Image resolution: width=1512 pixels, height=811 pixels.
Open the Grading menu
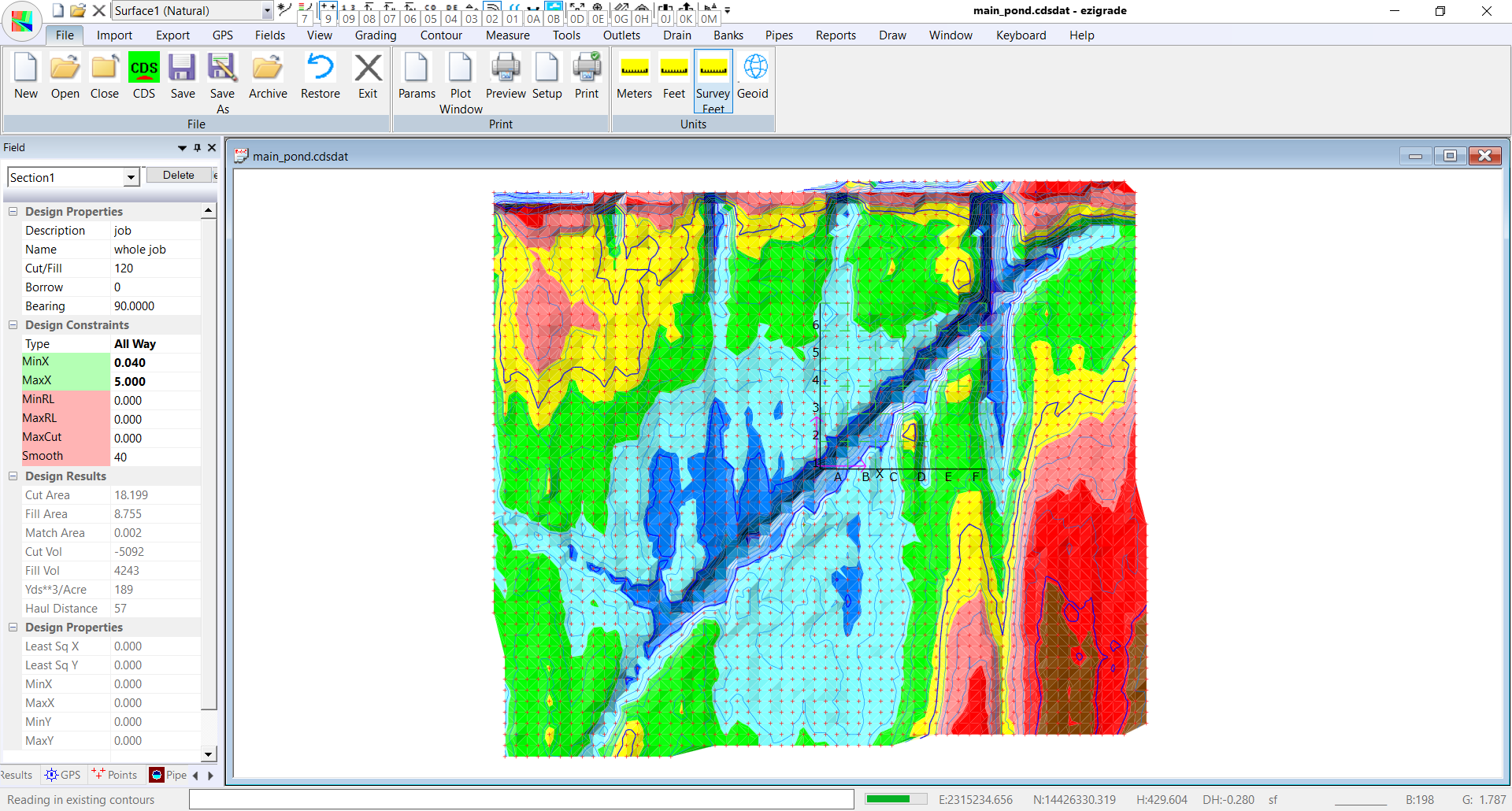tap(375, 35)
